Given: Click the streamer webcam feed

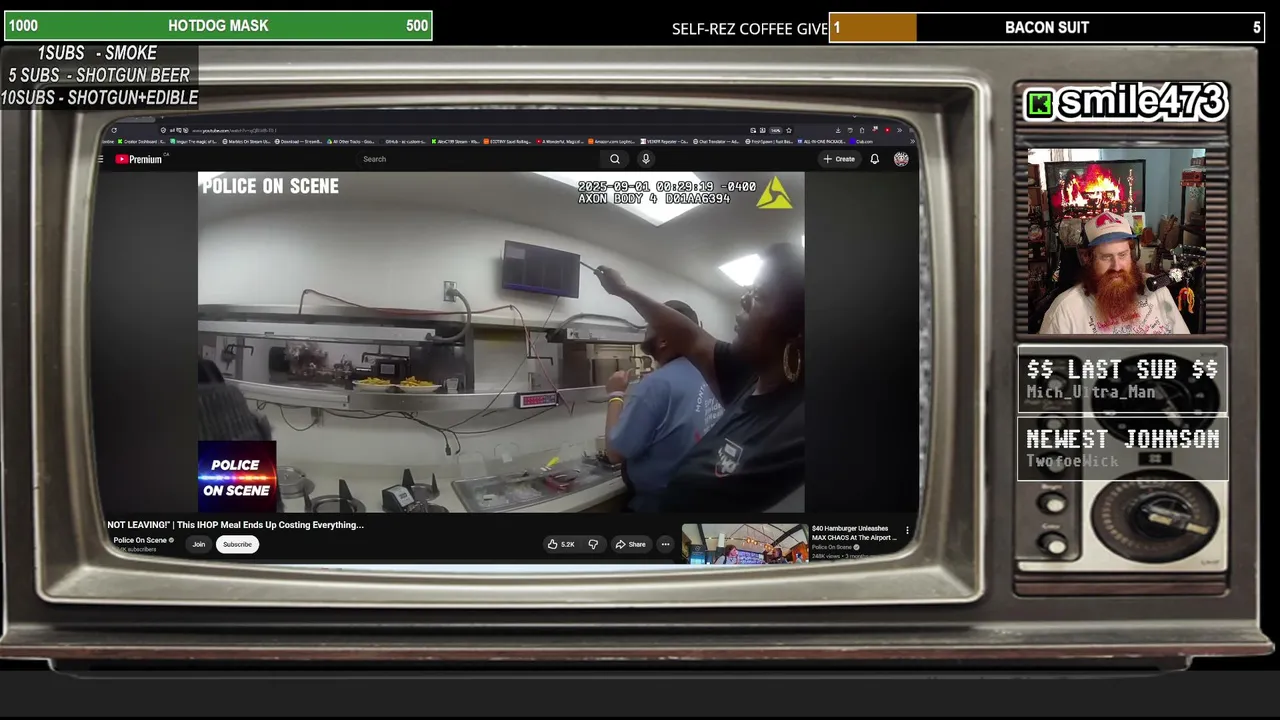Looking at the screenshot, I should coord(1116,241).
